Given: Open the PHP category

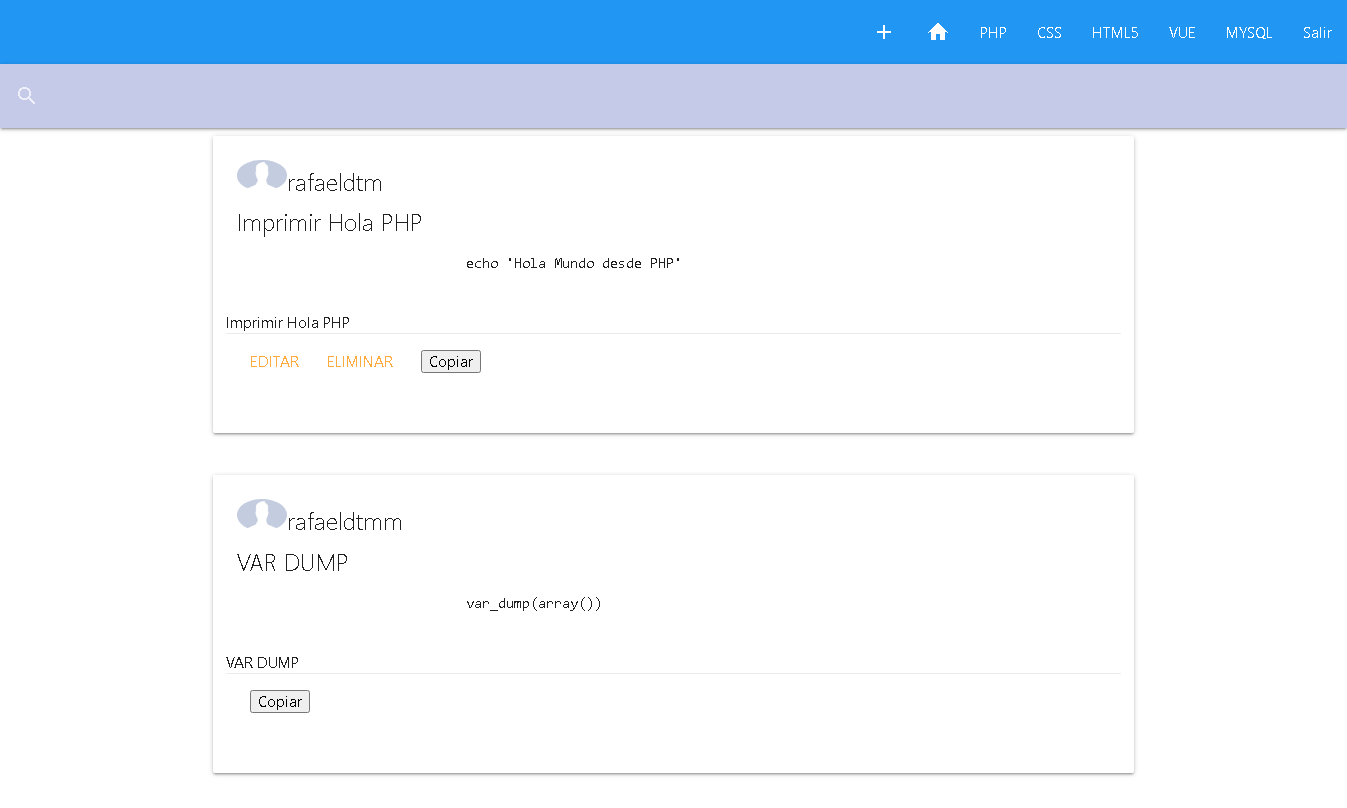Looking at the screenshot, I should click(x=993, y=32).
